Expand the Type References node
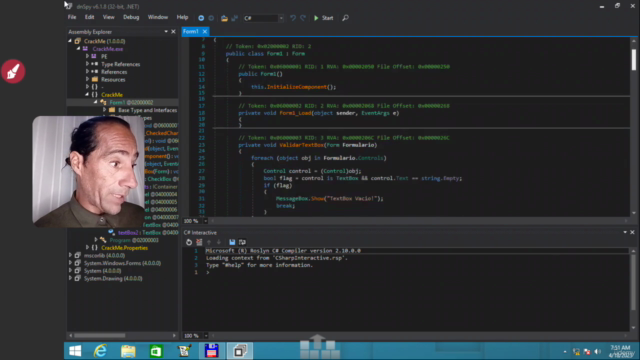 87,64
